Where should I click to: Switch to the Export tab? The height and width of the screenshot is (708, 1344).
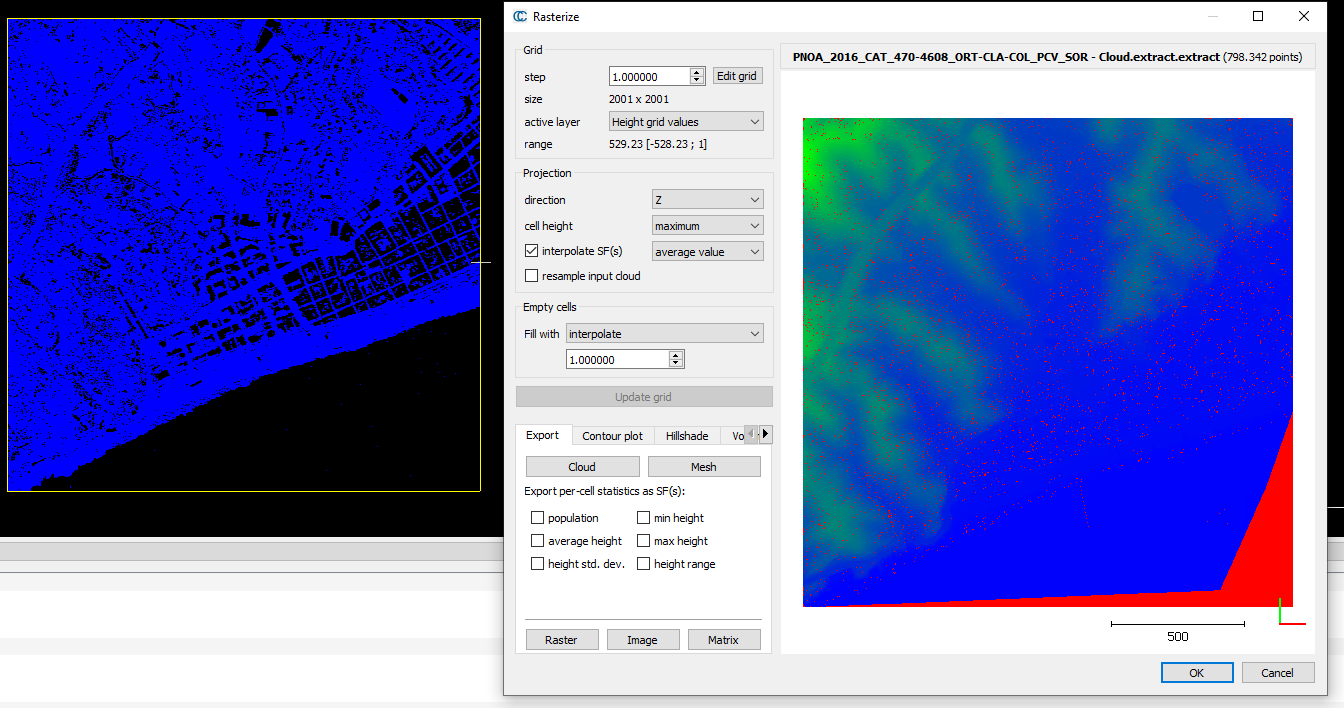coord(543,435)
